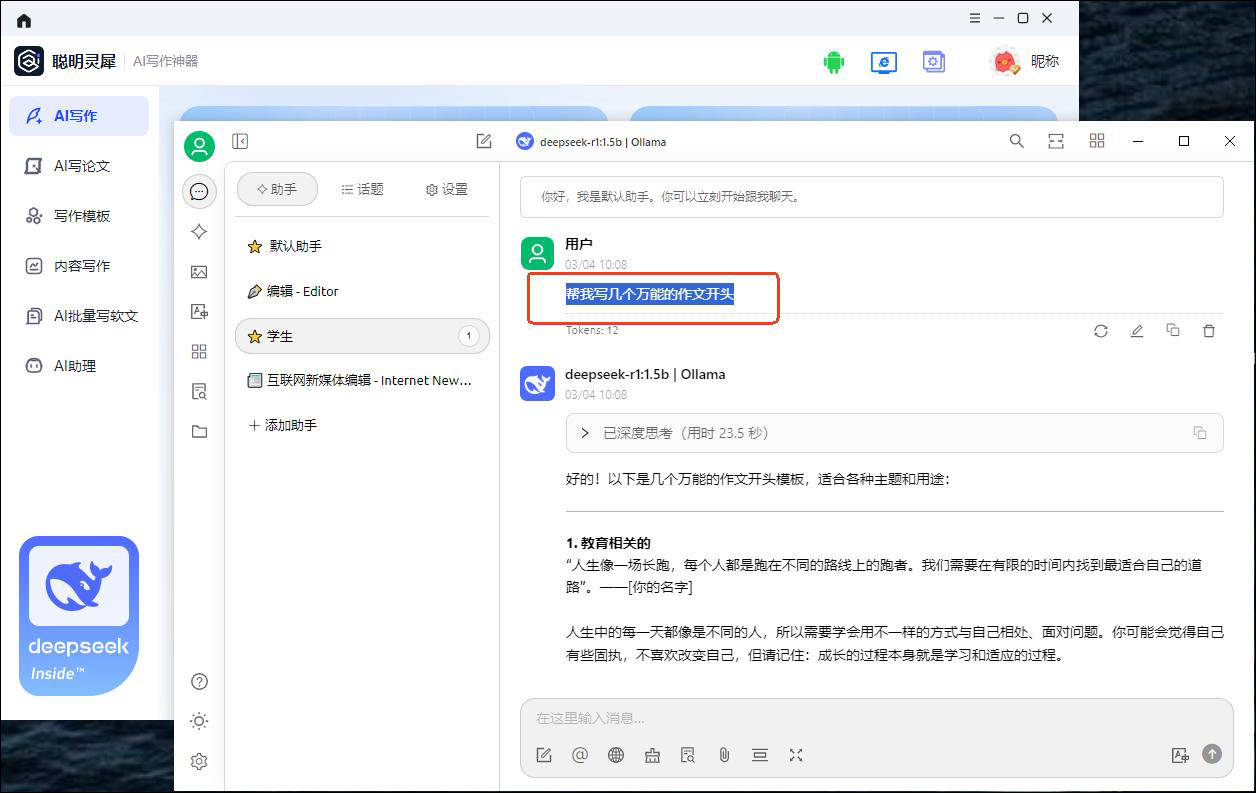Open 写作模板 in 聪明灵犀 window
The width and height of the screenshot is (1256, 793).
[x=79, y=216]
